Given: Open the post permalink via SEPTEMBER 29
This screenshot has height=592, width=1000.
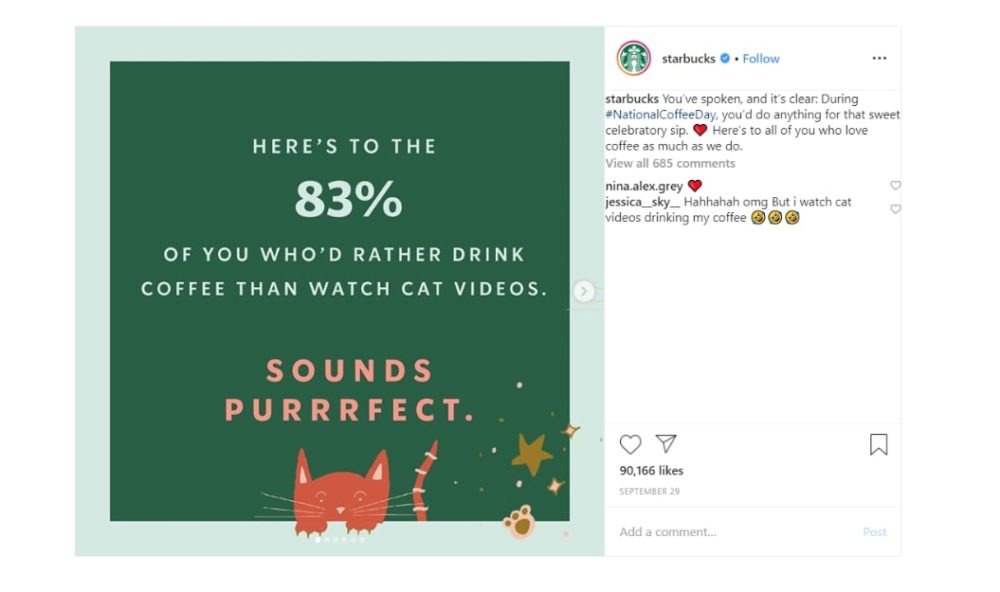Looking at the screenshot, I should 648,491.
